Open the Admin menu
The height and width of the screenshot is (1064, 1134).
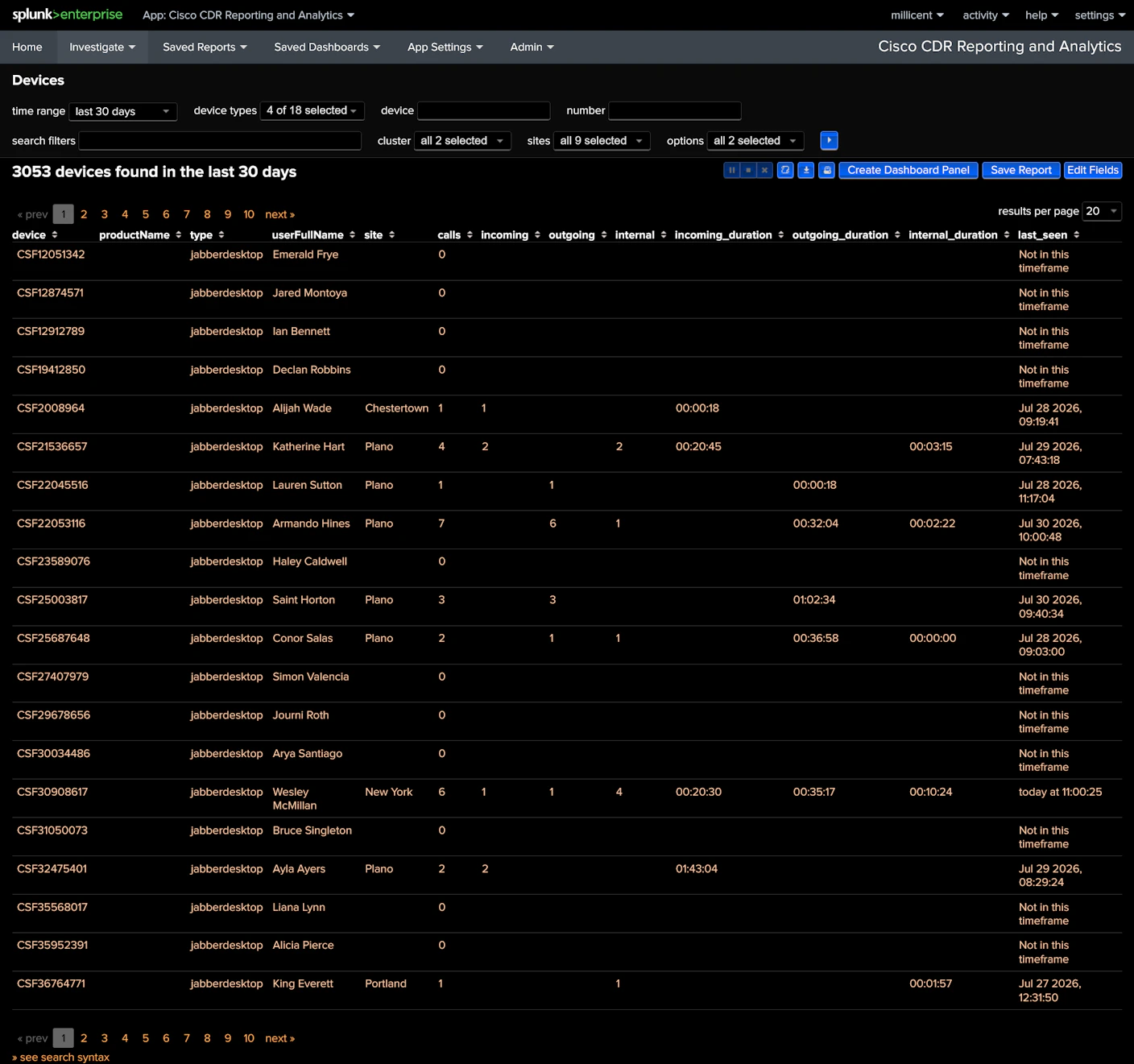click(x=532, y=47)
